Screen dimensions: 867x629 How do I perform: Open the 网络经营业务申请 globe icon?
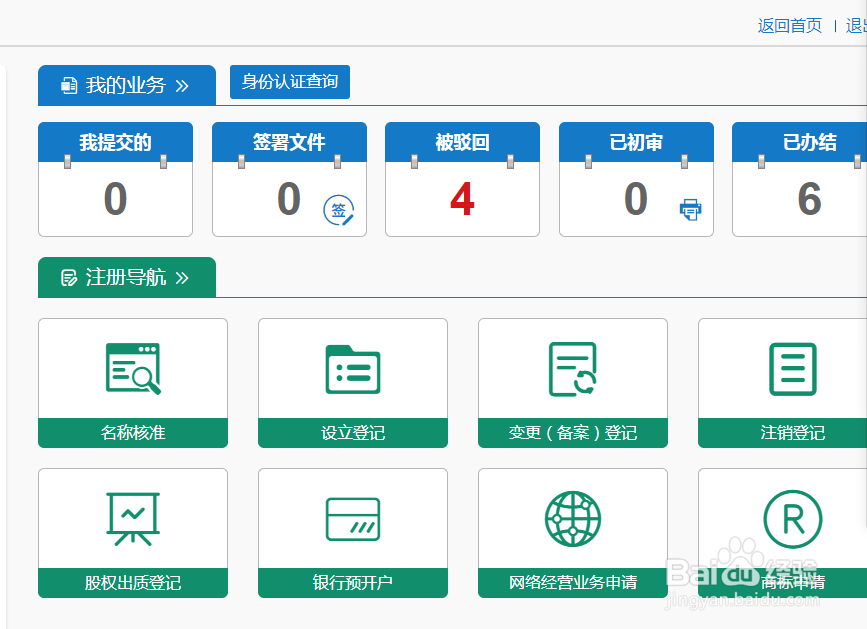click(x=572, y=517)
